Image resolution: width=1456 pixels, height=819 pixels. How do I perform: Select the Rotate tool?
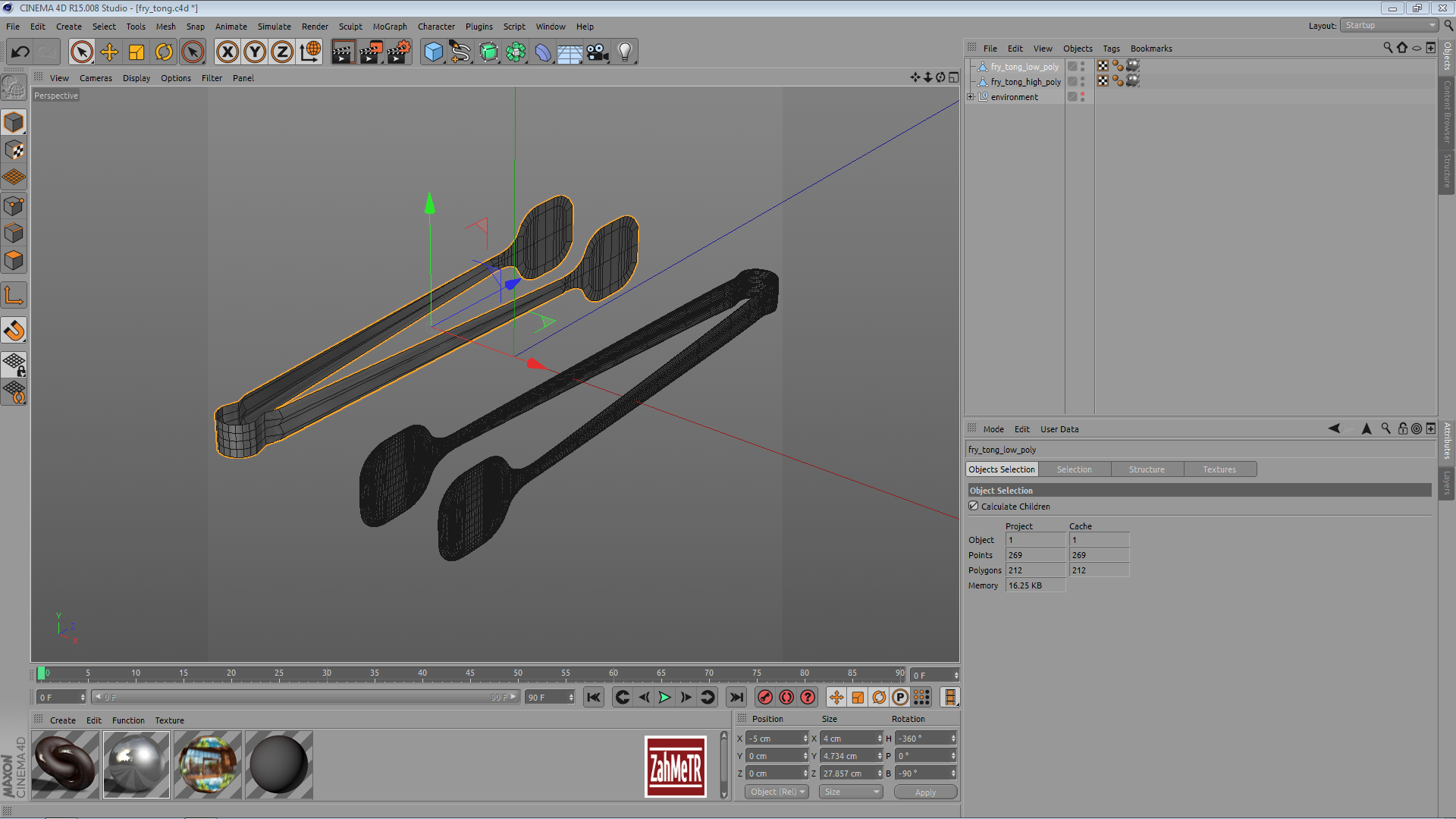pos(164,52)
